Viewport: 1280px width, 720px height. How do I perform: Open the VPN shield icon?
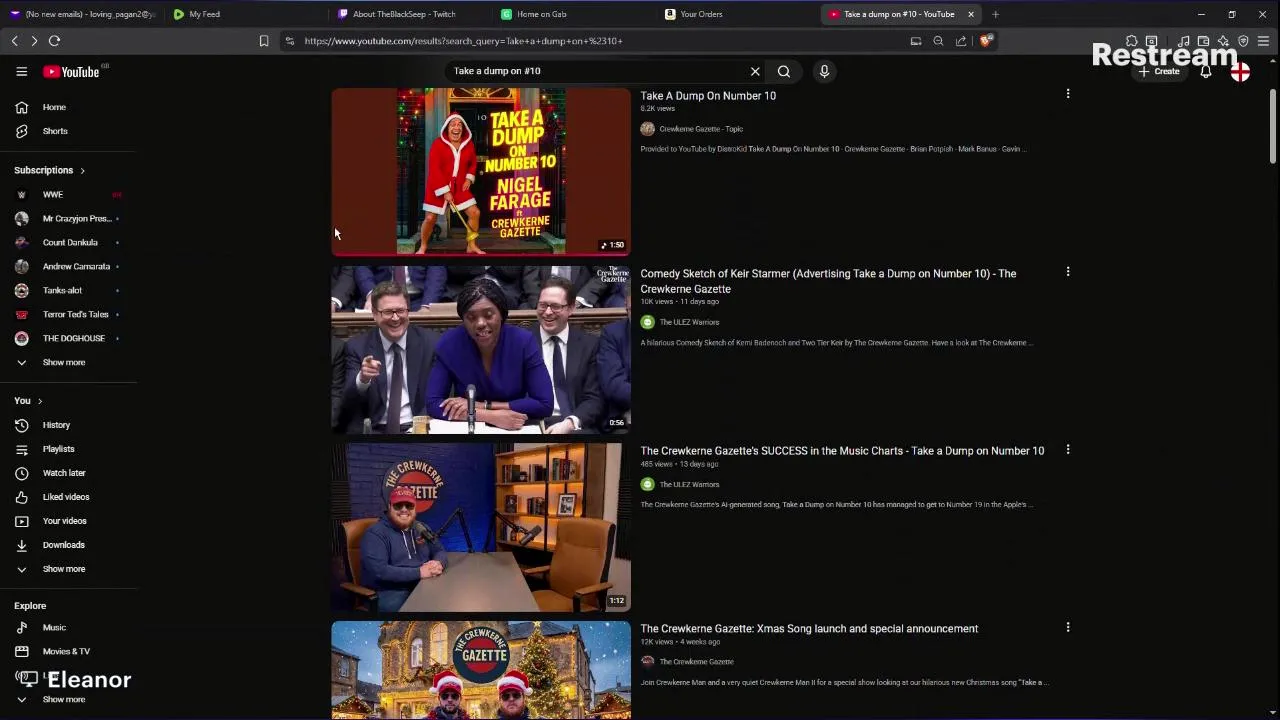[x=1243, y=41]
